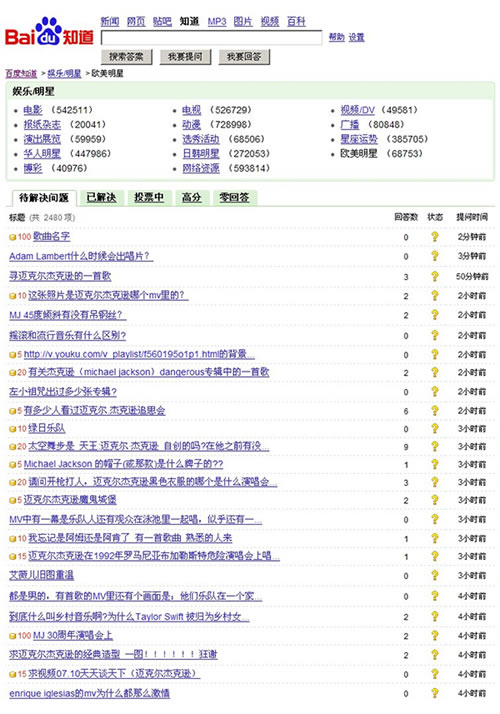Select the 零回答 tab
This screenshot has height=714, width=500.
[x=235, y=198]
